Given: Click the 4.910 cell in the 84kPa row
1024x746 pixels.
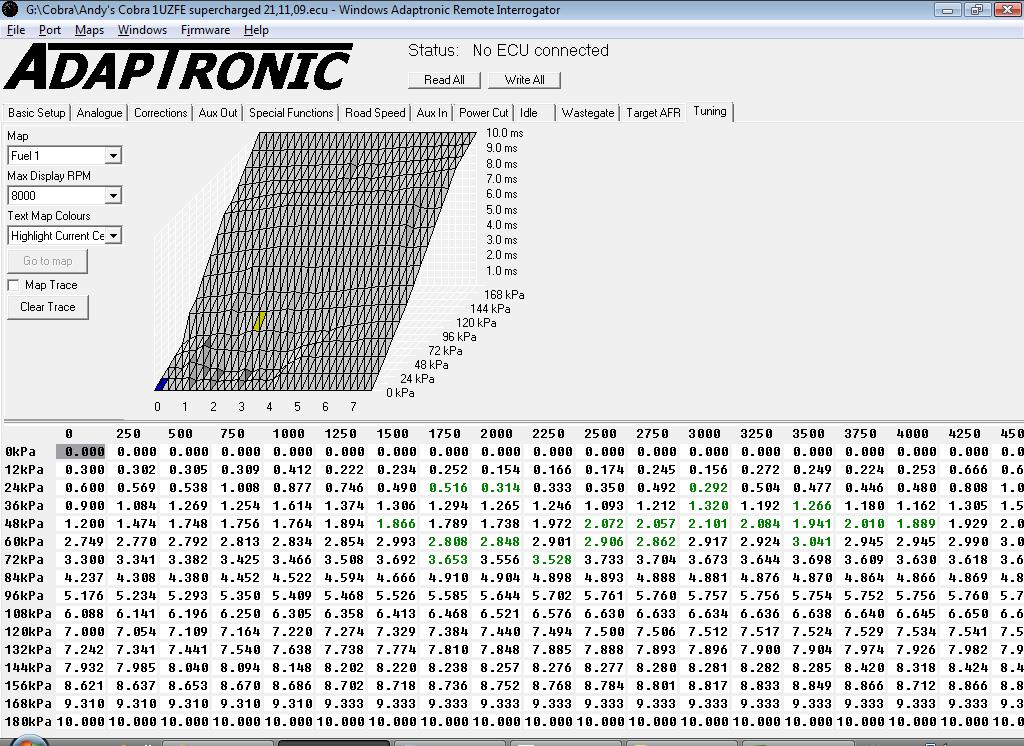Looking at the screenshot, I should coord(448,577).
